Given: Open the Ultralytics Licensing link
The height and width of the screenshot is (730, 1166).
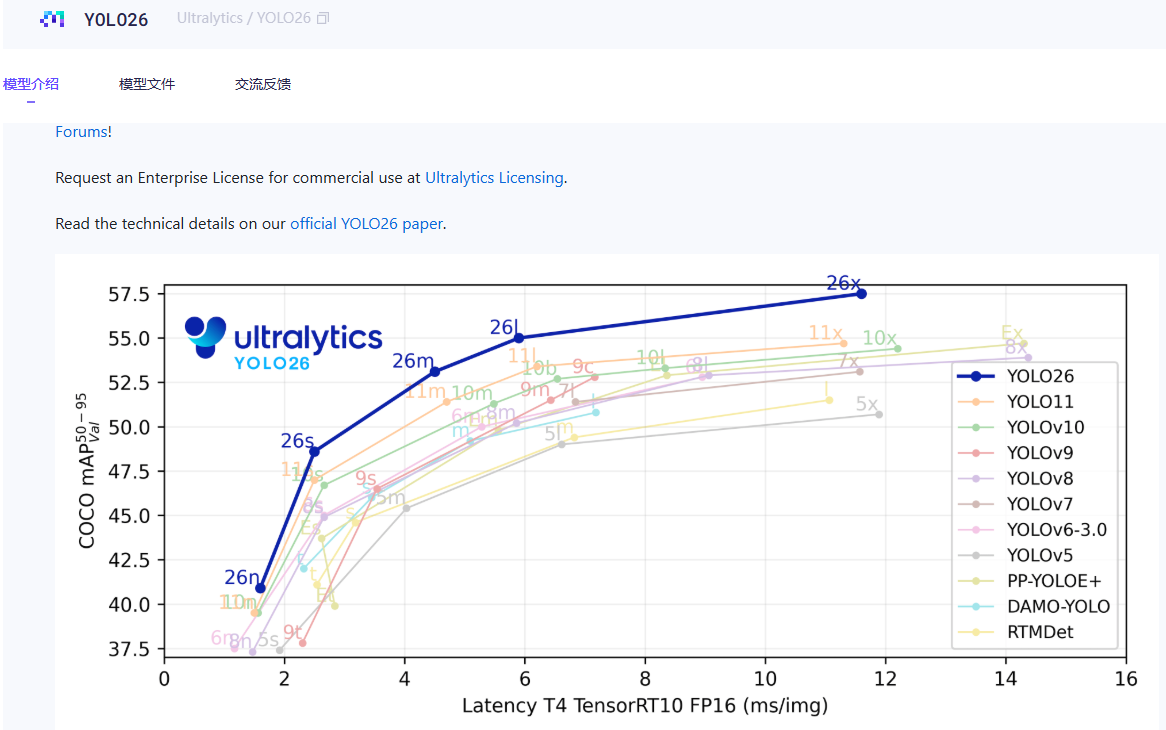Looking at the screenshot, I should (x=494, y=178).
